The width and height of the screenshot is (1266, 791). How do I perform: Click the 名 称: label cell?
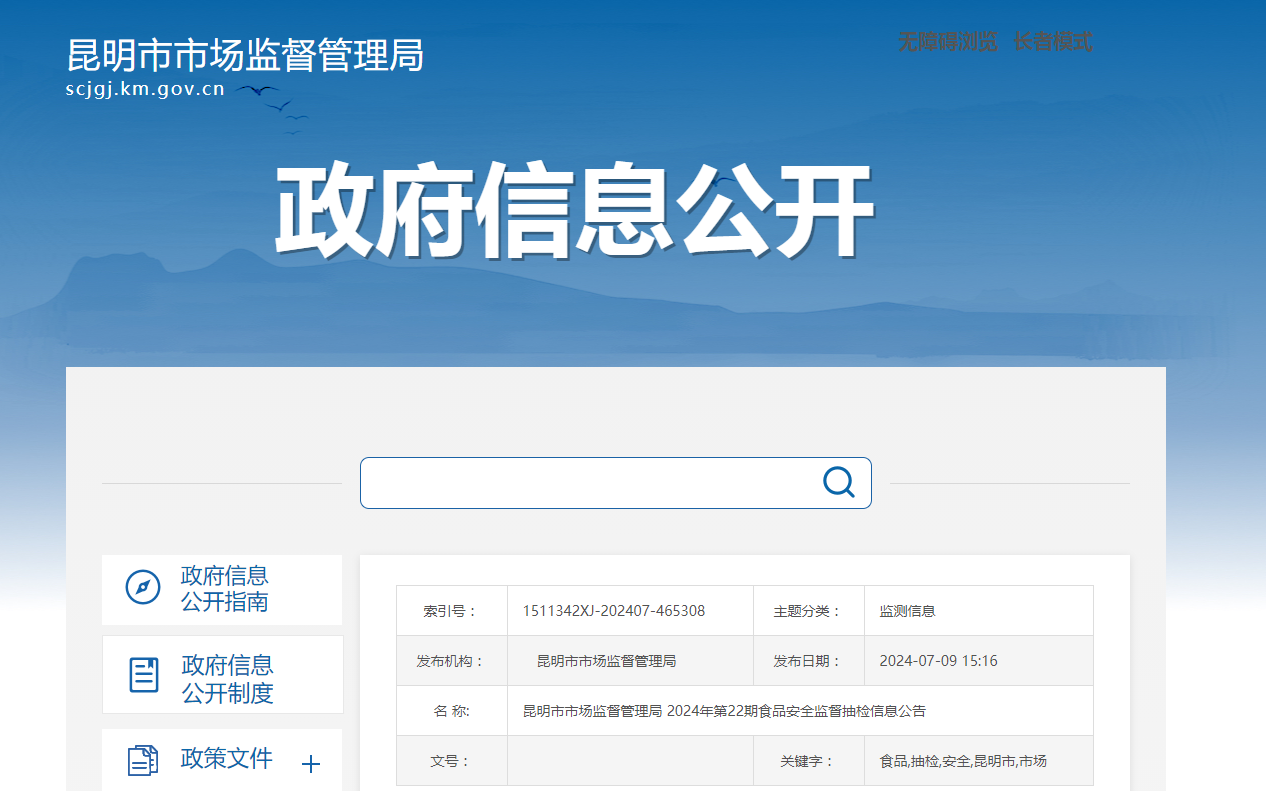tap(452, 711)
